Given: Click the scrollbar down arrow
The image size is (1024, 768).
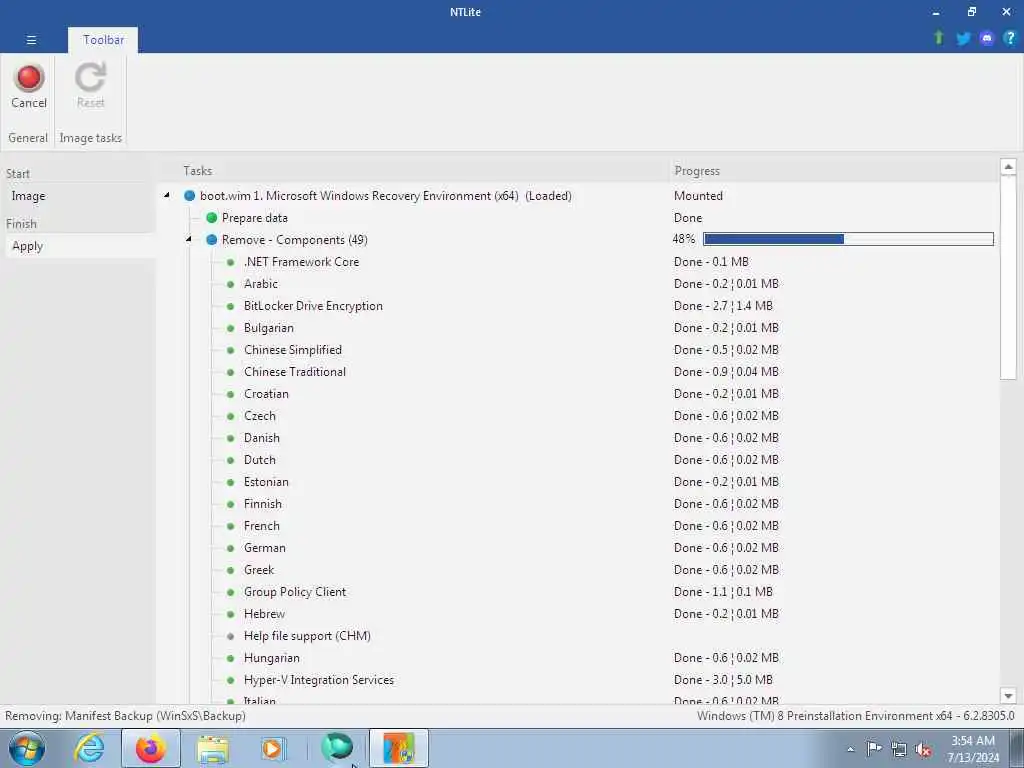Looking at the screenshot, I should [1008, 696].
